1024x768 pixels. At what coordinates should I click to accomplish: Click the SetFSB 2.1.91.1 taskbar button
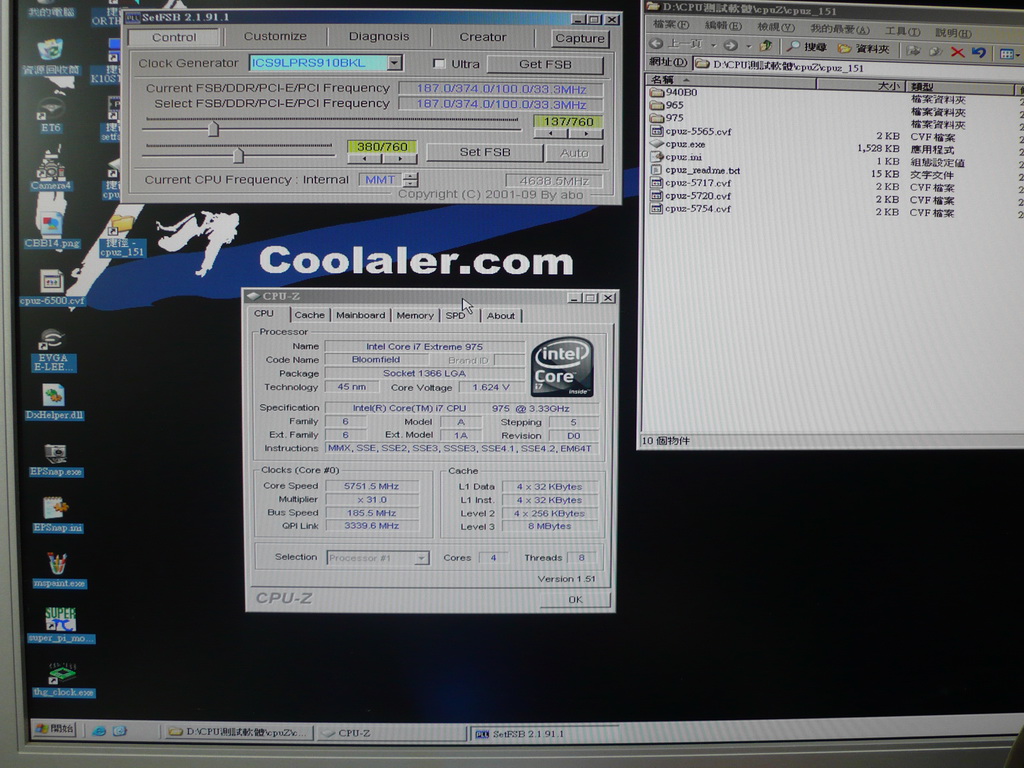click(x=542, y=733)
